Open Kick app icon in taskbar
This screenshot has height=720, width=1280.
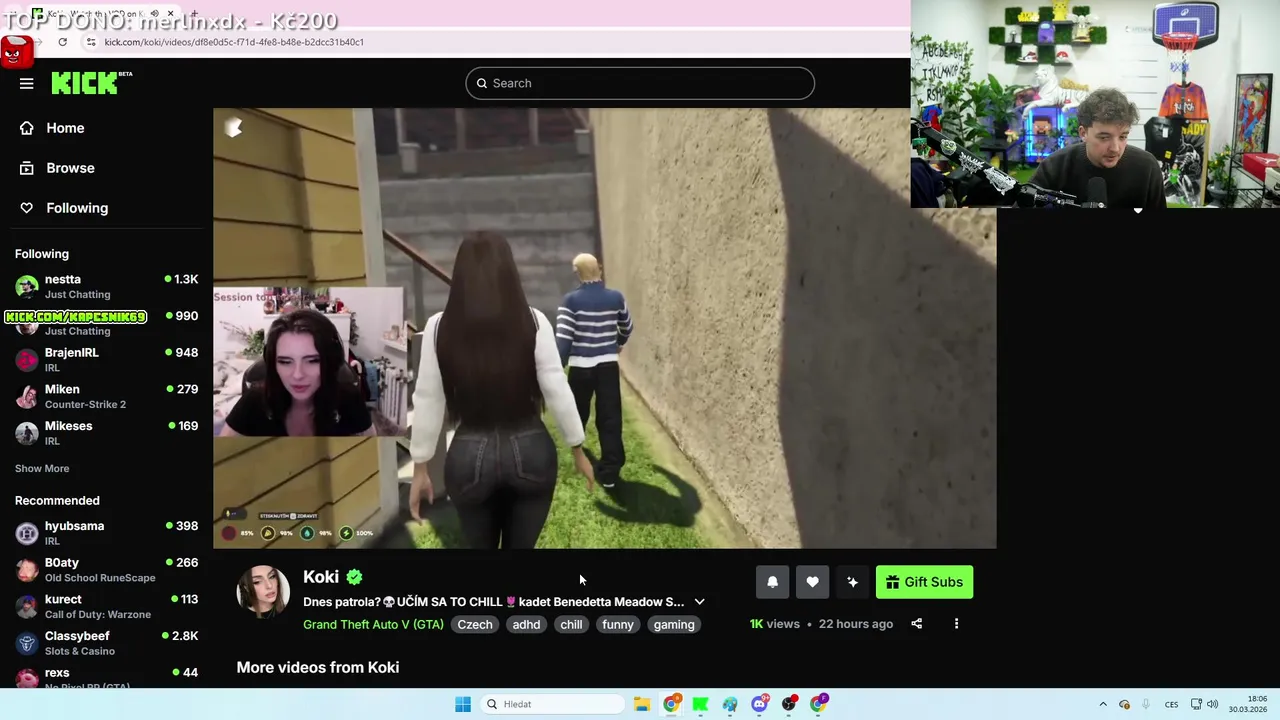[700, 704]
